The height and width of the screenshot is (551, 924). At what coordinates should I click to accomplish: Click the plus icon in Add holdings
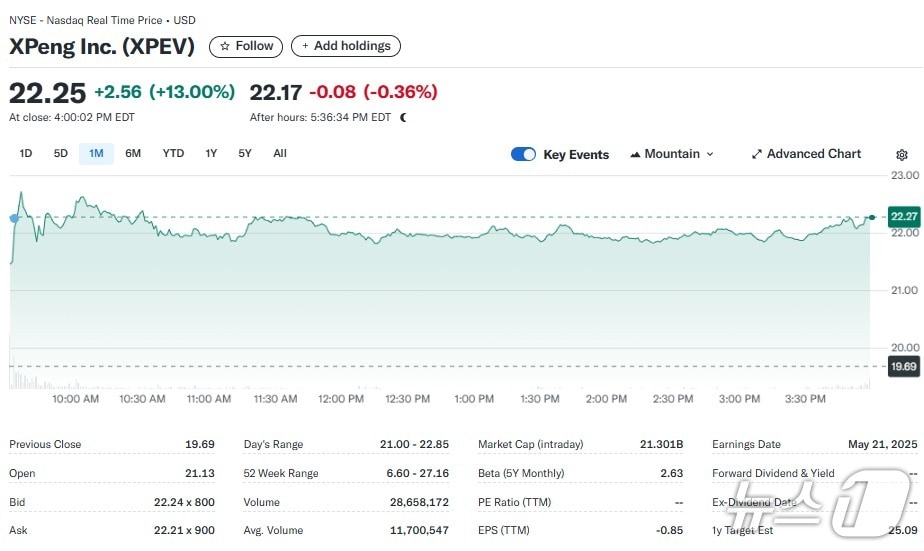pyautogui.click(x=305, y=46)
